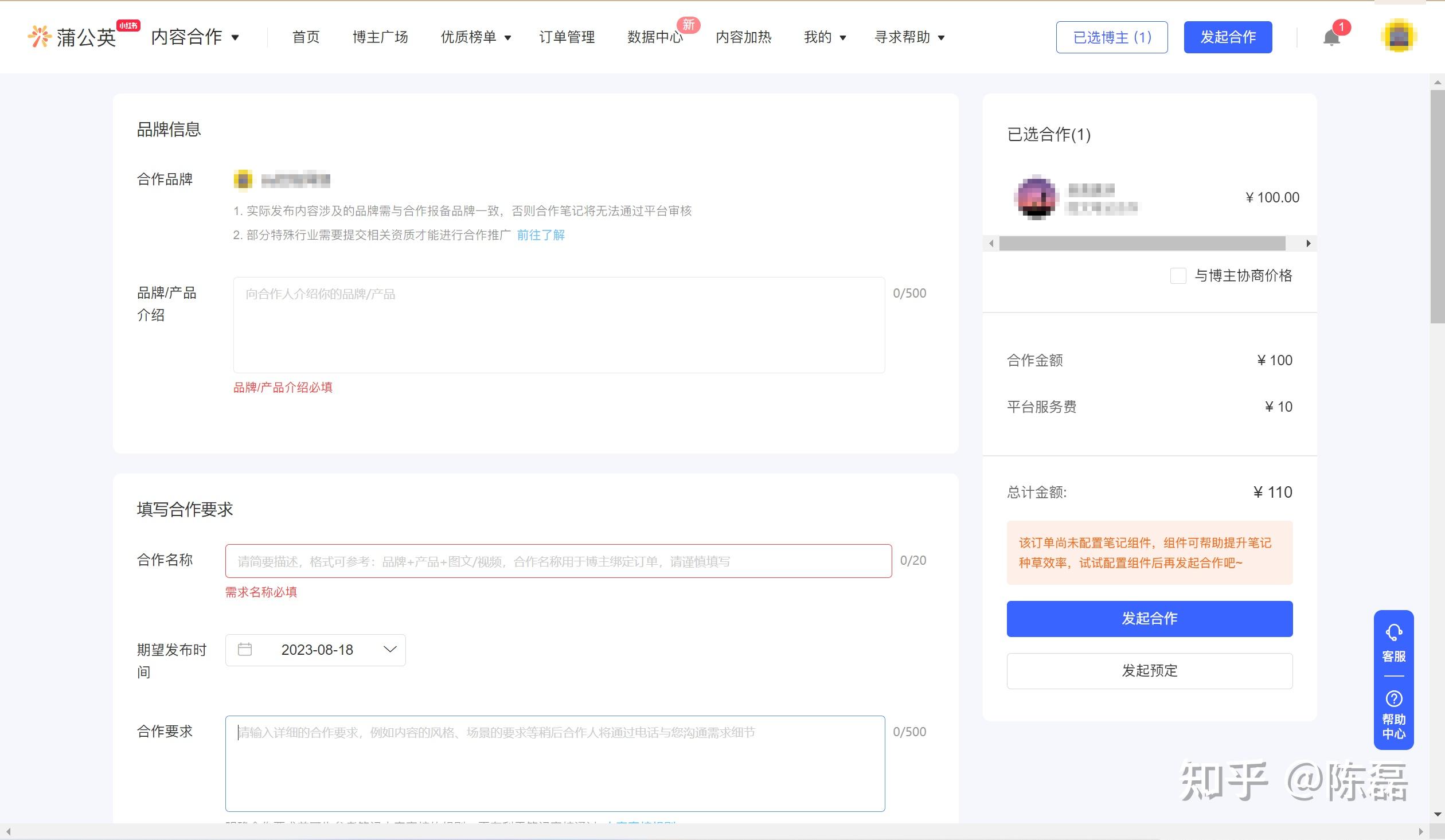Go to 博主广场 menu item
The width and height of the screenshot is (1445, 840).
click(x=380, y=37)
